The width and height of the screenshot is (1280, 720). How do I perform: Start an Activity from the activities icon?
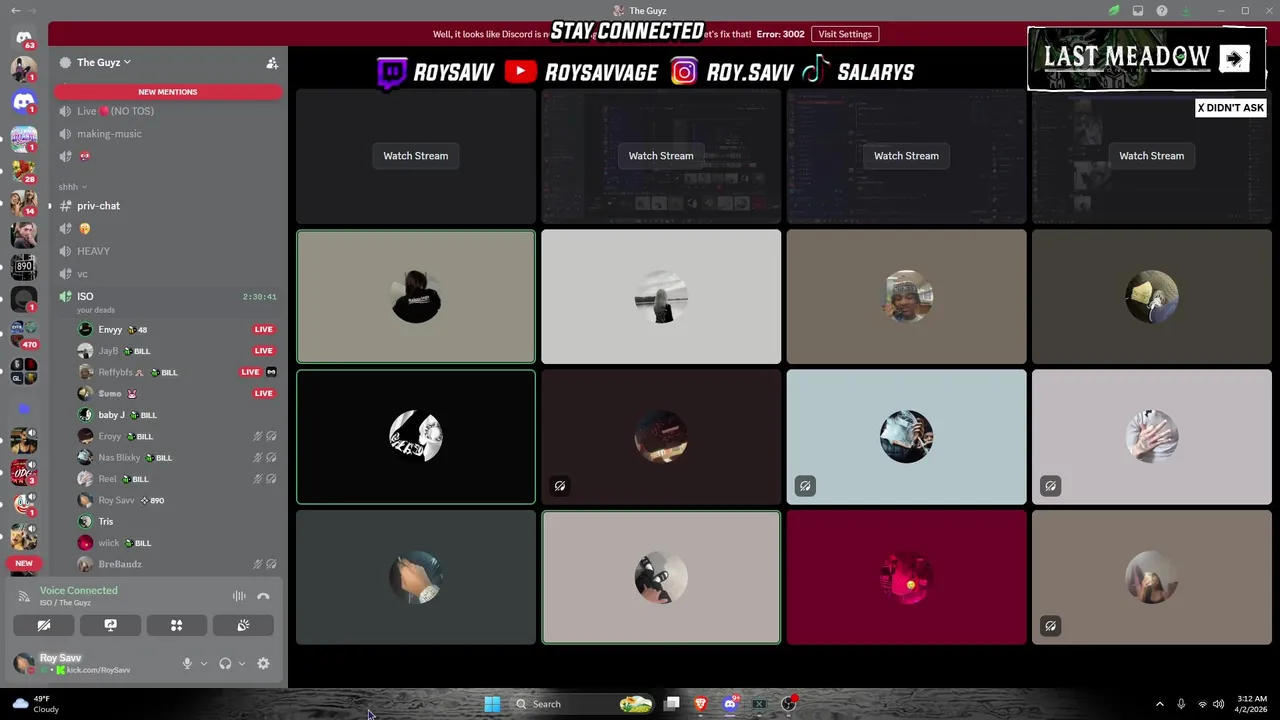pyautogui.click(x=177, y=625)
